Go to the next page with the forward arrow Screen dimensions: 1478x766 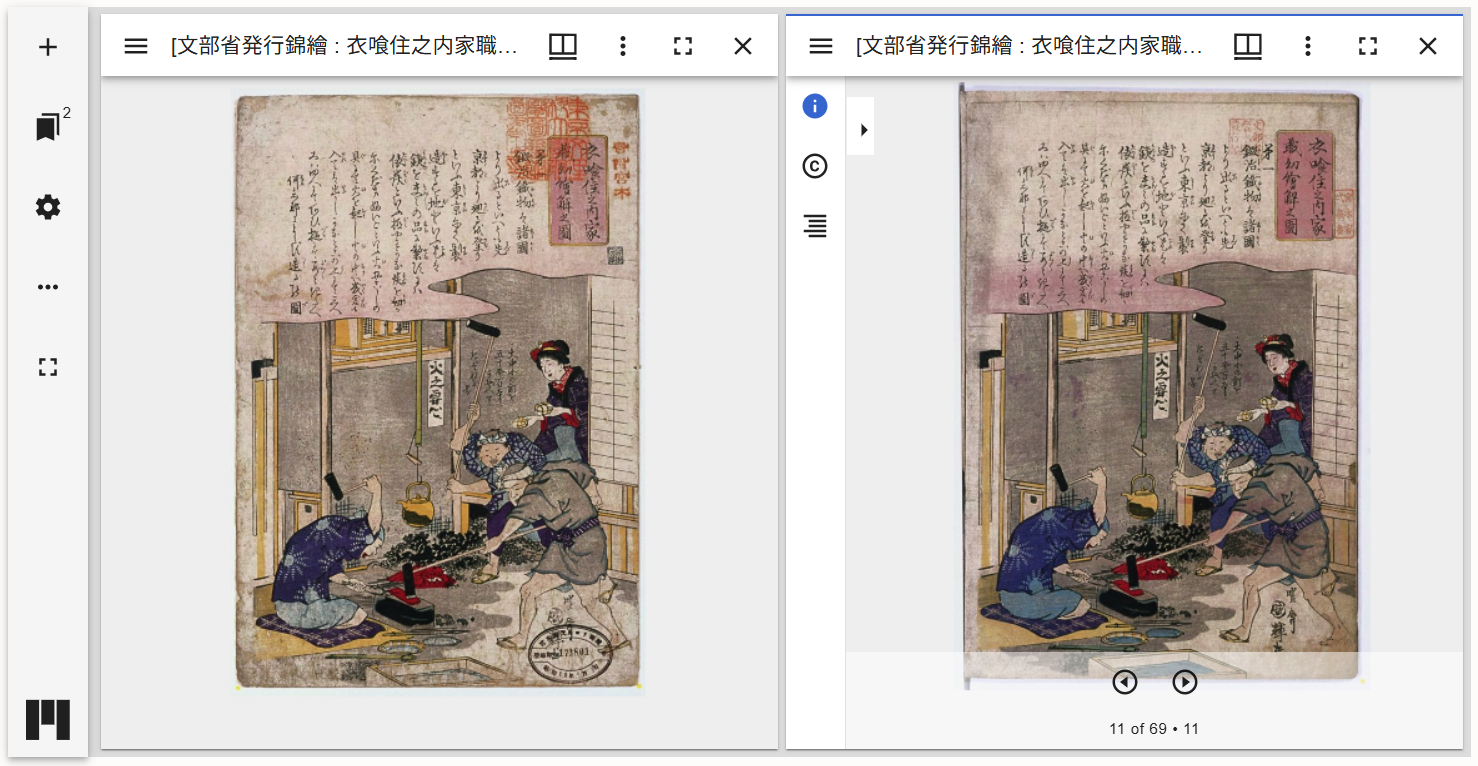[1184, 682]
